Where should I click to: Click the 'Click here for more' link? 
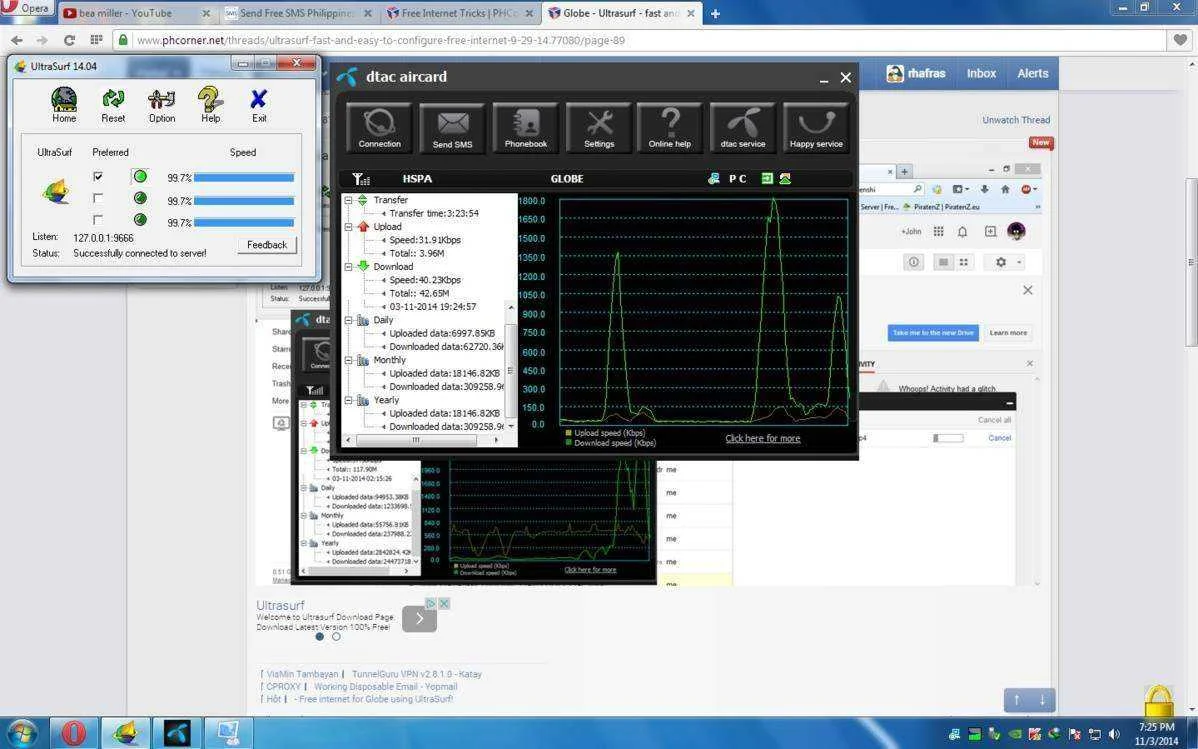point(763,438)
